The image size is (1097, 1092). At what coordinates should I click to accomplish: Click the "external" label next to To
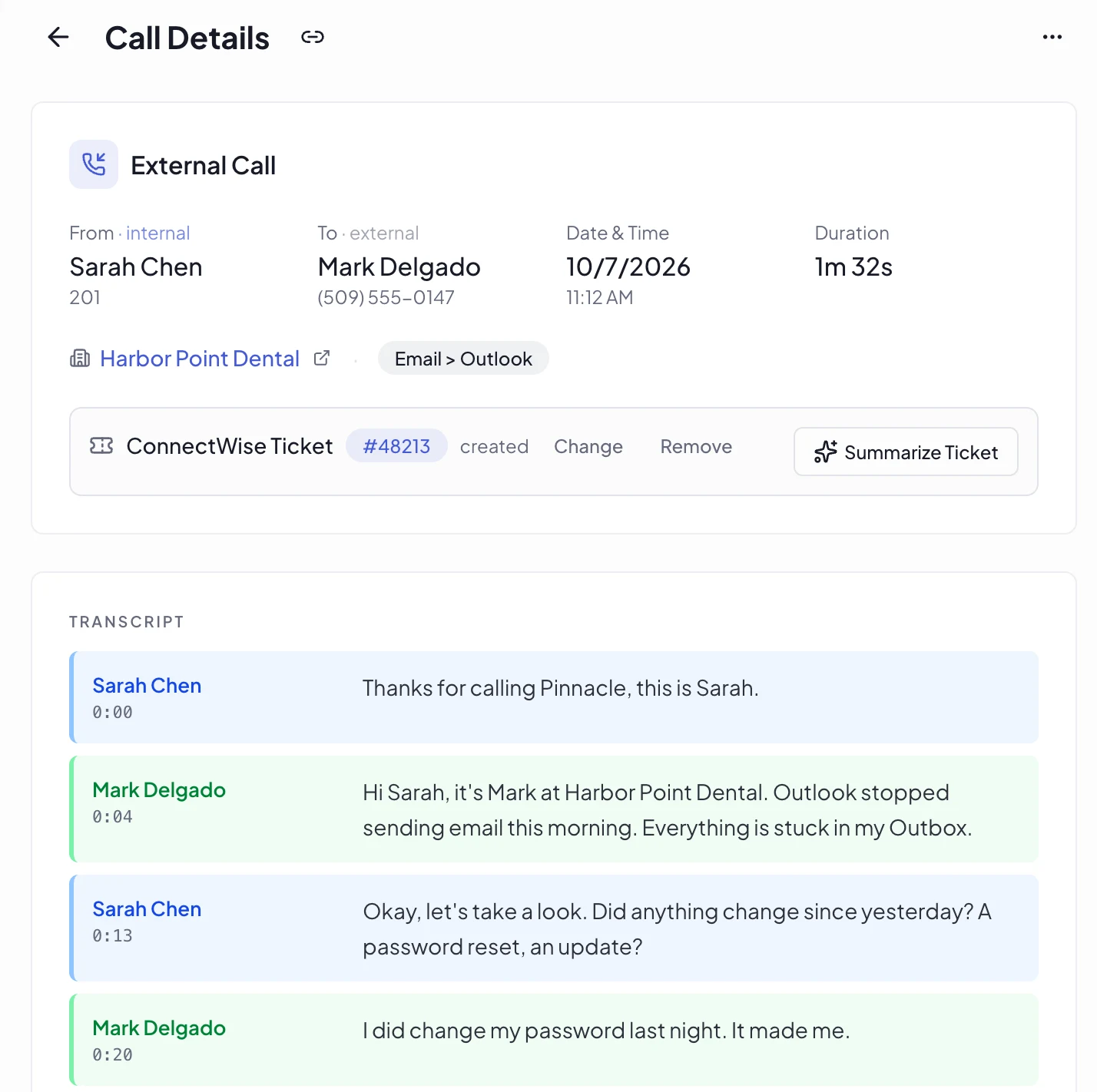(384, 233)
